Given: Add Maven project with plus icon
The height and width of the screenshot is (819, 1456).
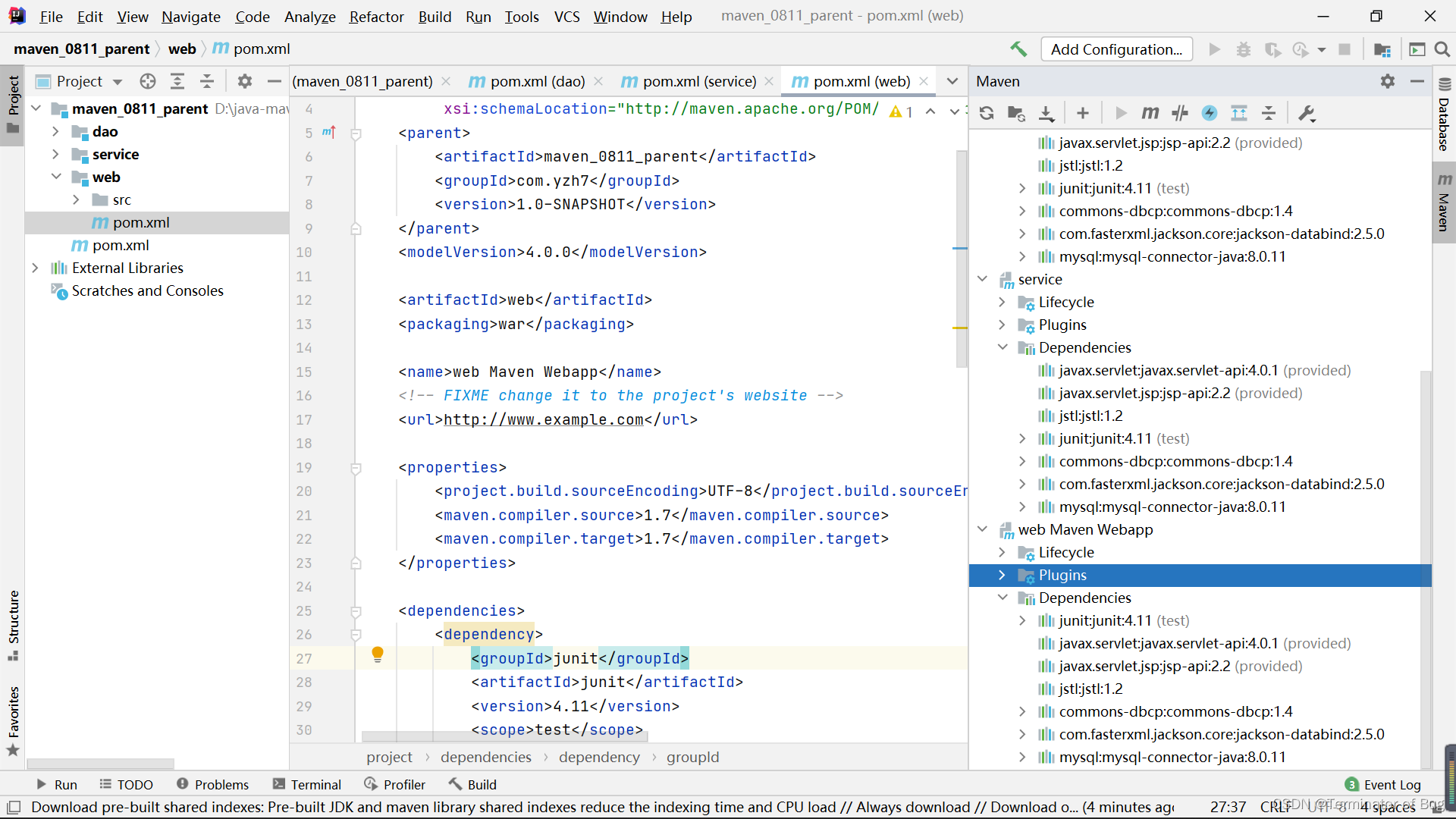Looking at the screenshot, I should click(x=1083, y=113).
